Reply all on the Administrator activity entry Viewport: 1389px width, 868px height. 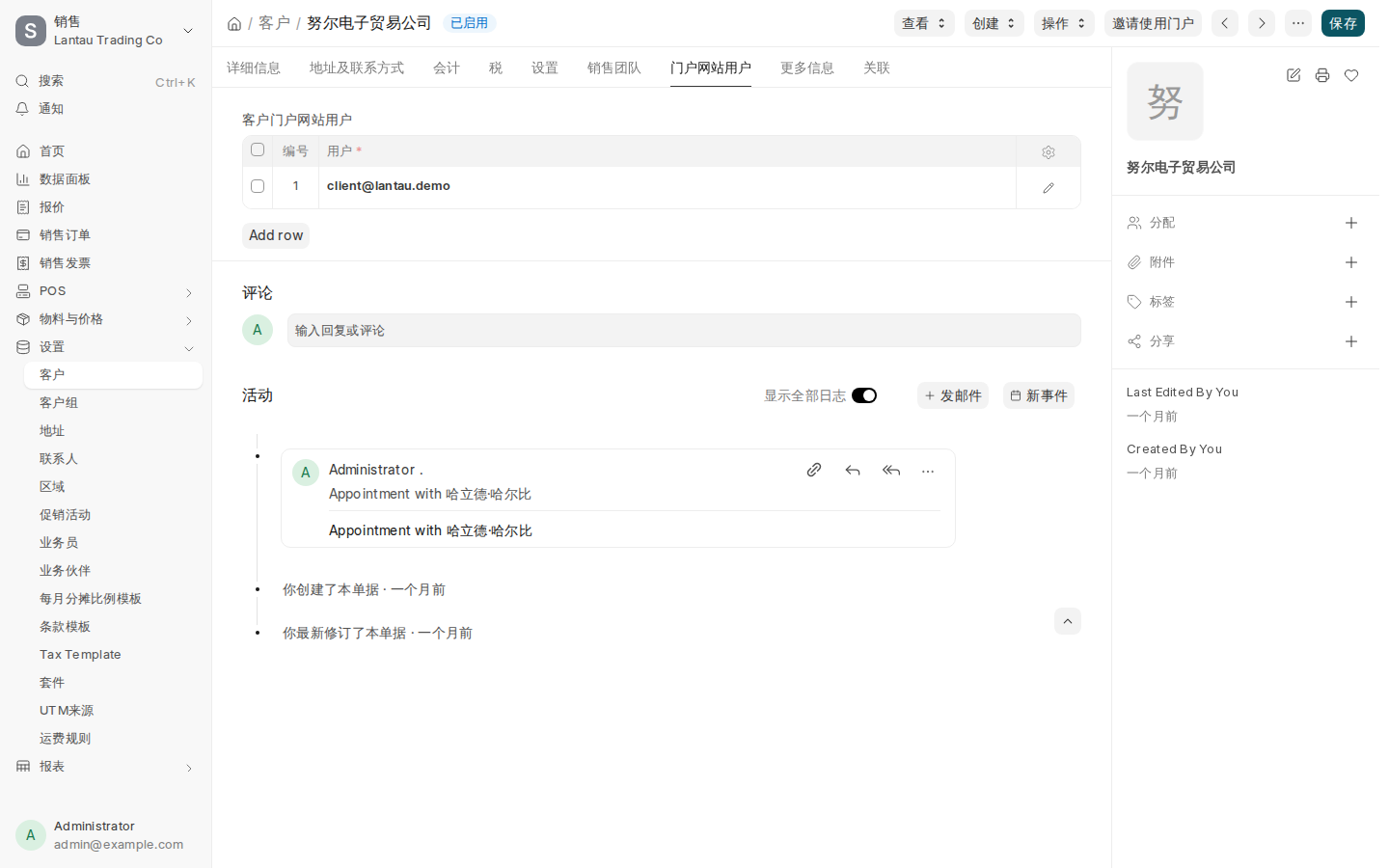coord(891,471)
